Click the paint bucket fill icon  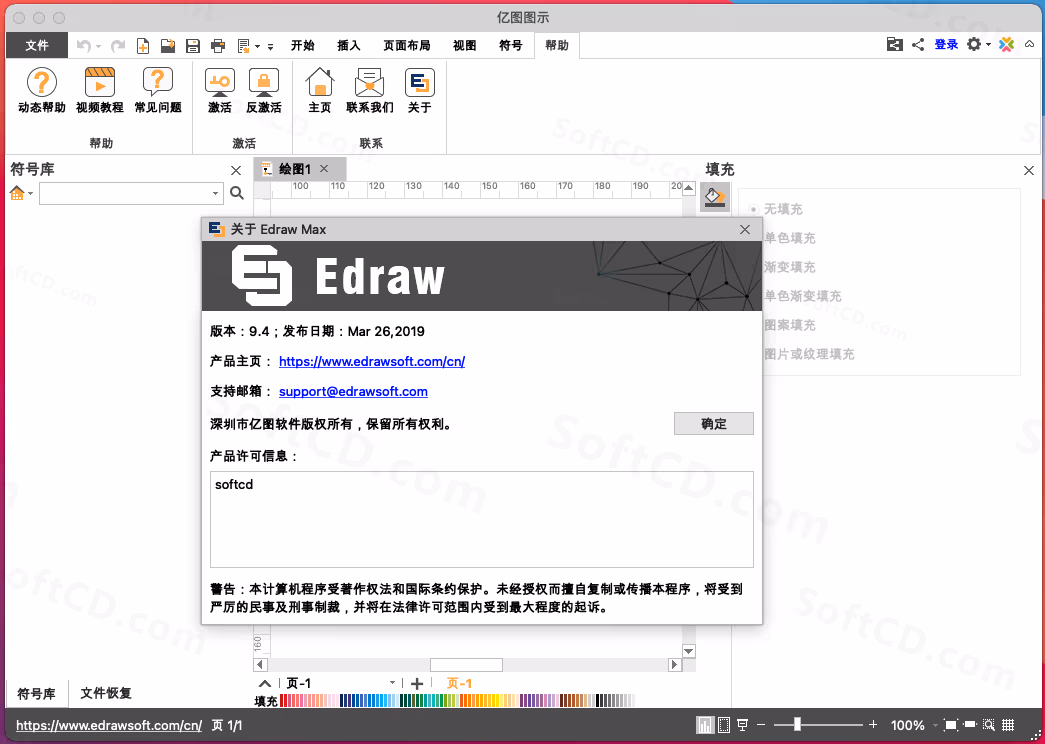click(714, 197)
